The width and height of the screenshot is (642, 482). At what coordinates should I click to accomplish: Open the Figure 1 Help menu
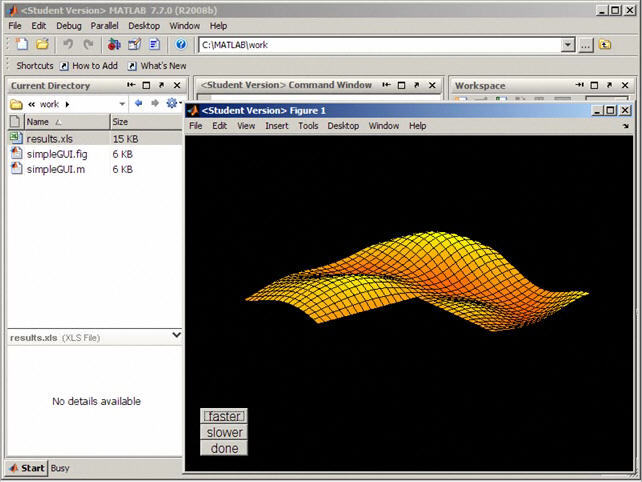pyautogui.click(x=418, y=126)
